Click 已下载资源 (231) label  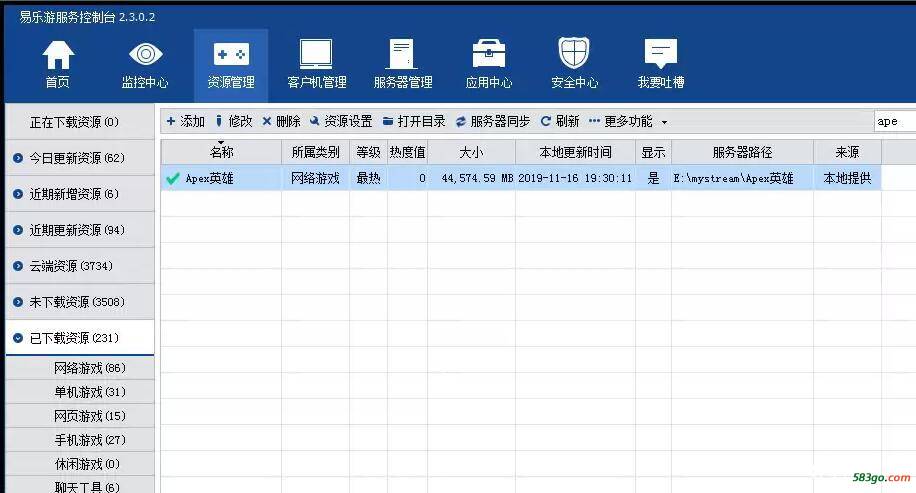[74, 338]
